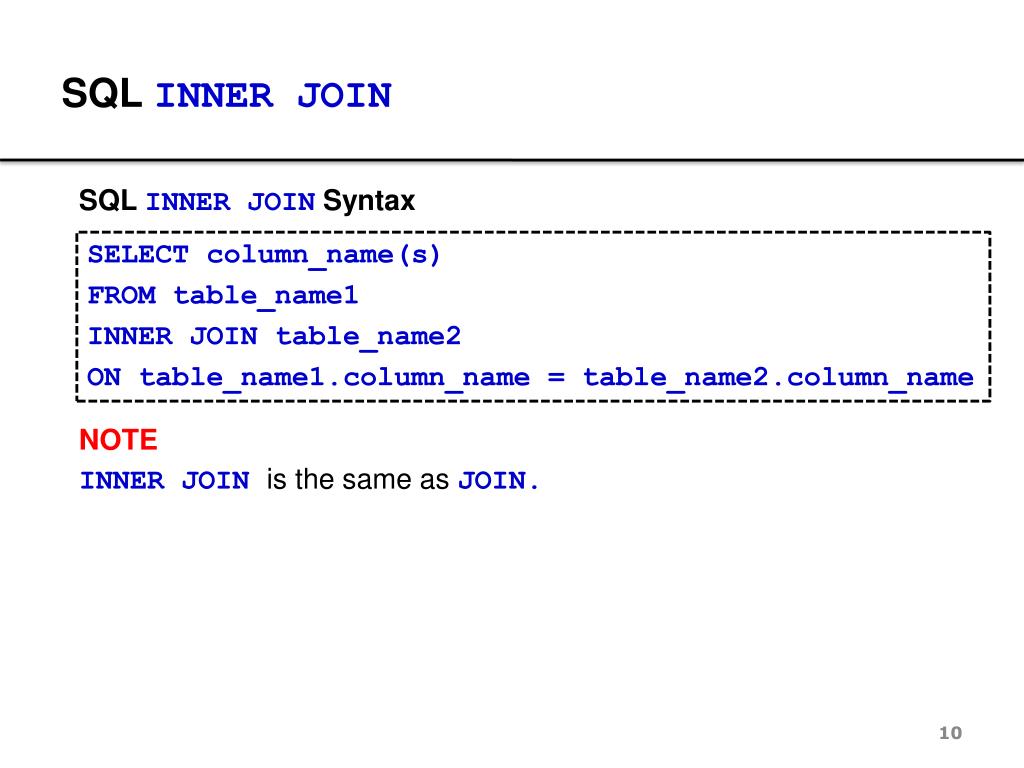The width and height of the screenshot is (1024, 768).
Task: Click the code line 'INNER JOIN table_name2'
Action: (274, 336)
